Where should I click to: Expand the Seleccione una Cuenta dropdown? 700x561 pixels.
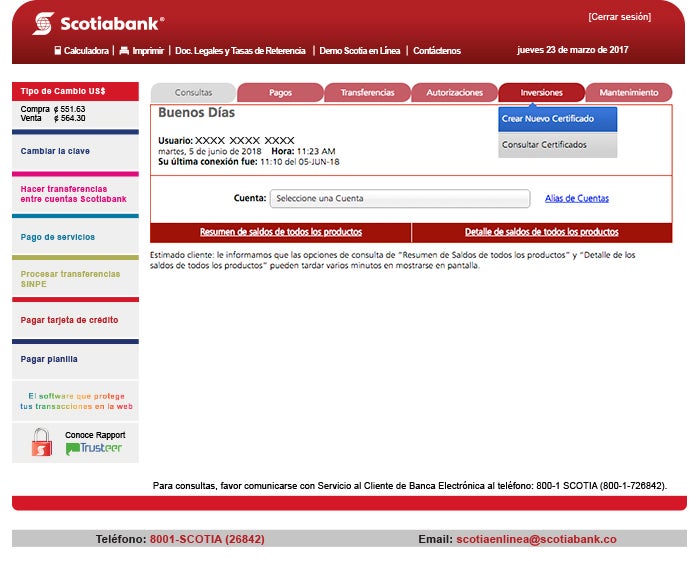tap(399, 198)
